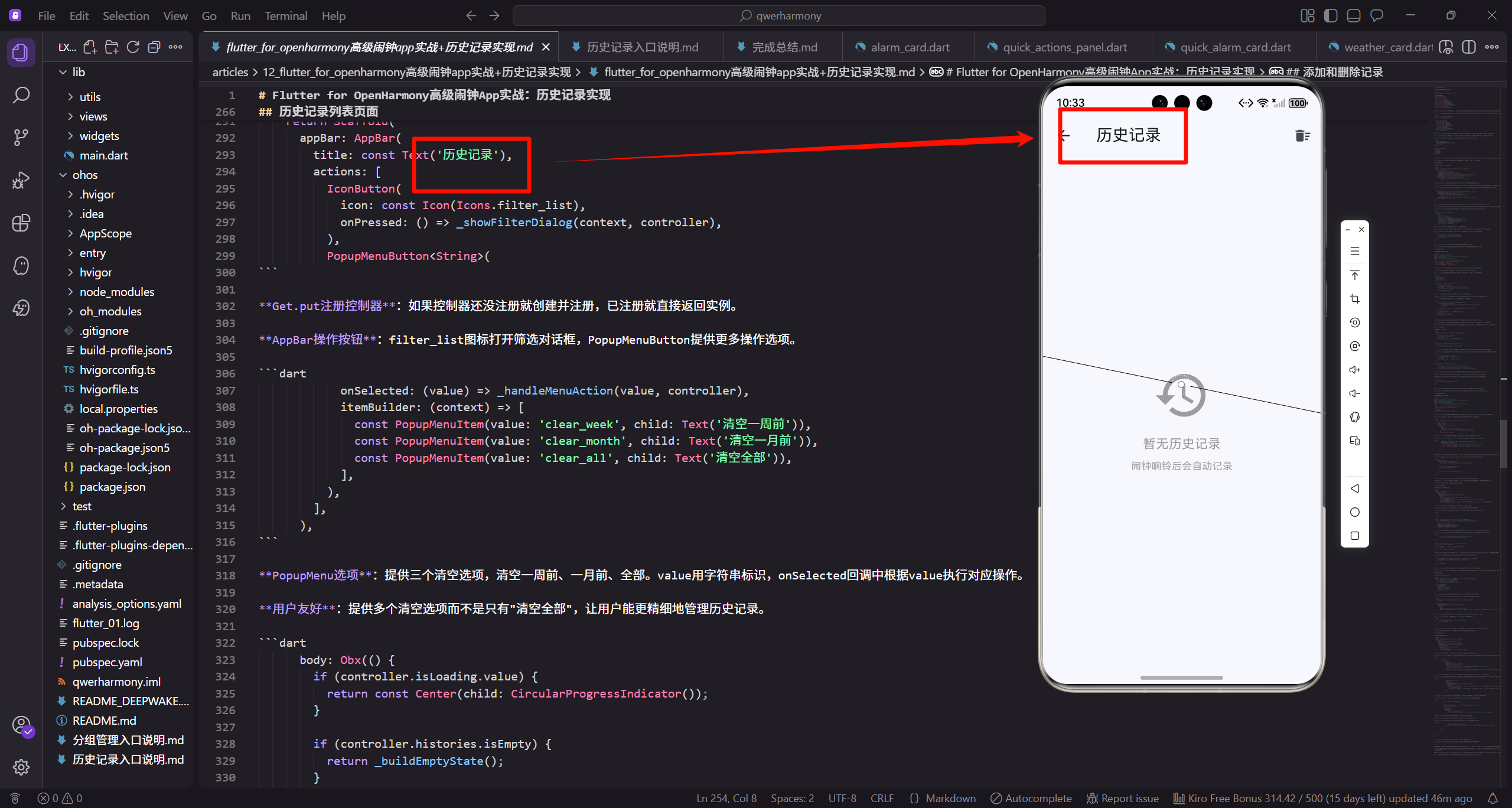Change the Markdown language mode
This screenshot has width=1512, height=808.
coord(950,799)
